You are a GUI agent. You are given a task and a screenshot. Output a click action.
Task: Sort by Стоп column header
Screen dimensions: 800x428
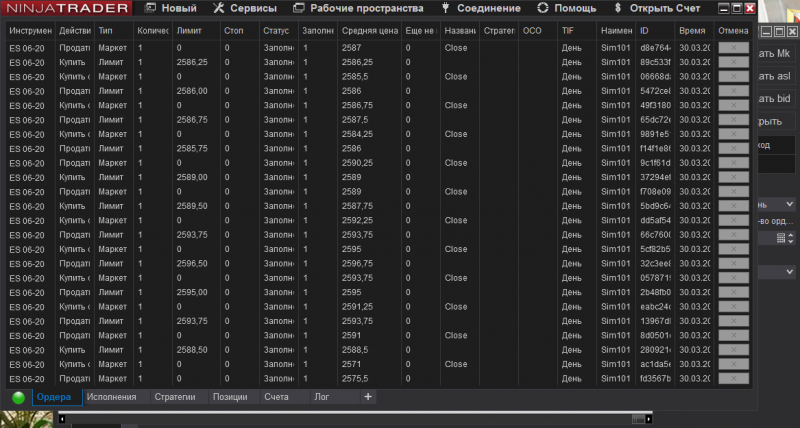239,31
